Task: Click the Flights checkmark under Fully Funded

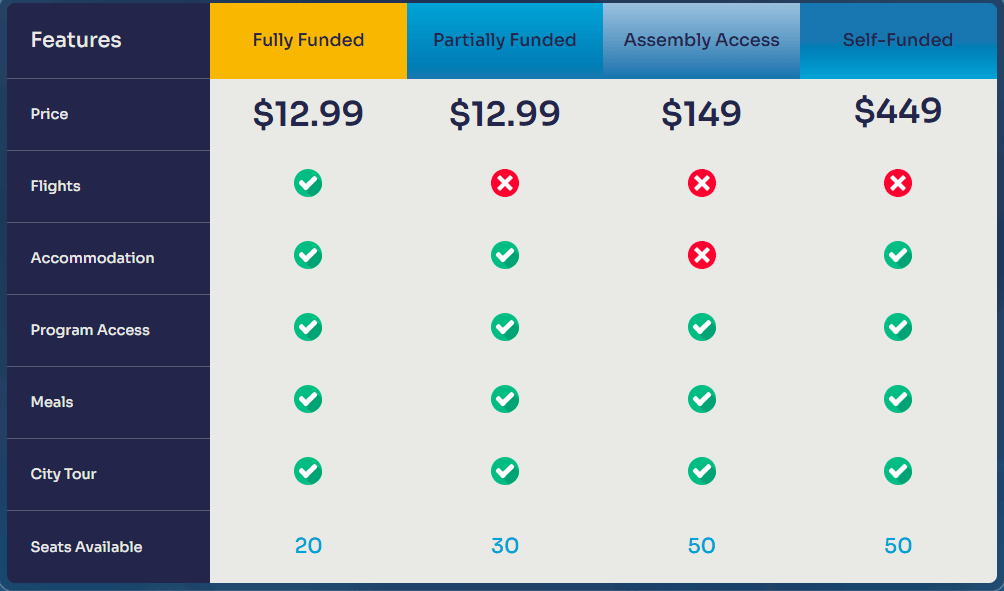Action: (x=308, y=183)
